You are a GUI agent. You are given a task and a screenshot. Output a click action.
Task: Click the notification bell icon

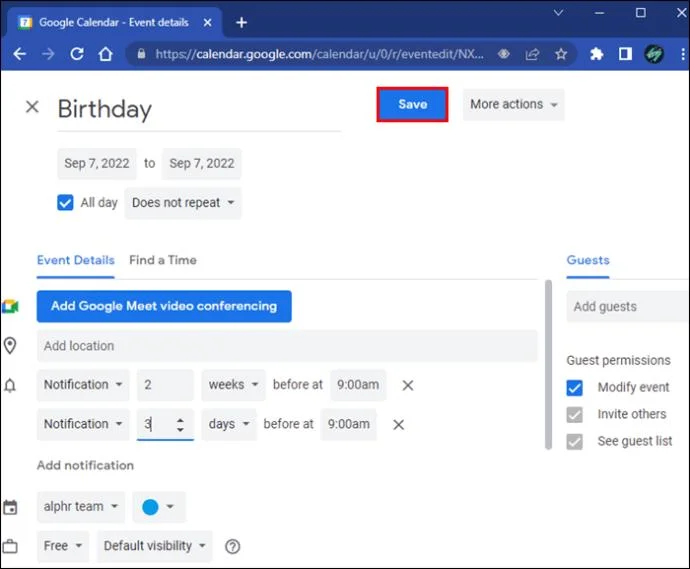coord(10,385)
